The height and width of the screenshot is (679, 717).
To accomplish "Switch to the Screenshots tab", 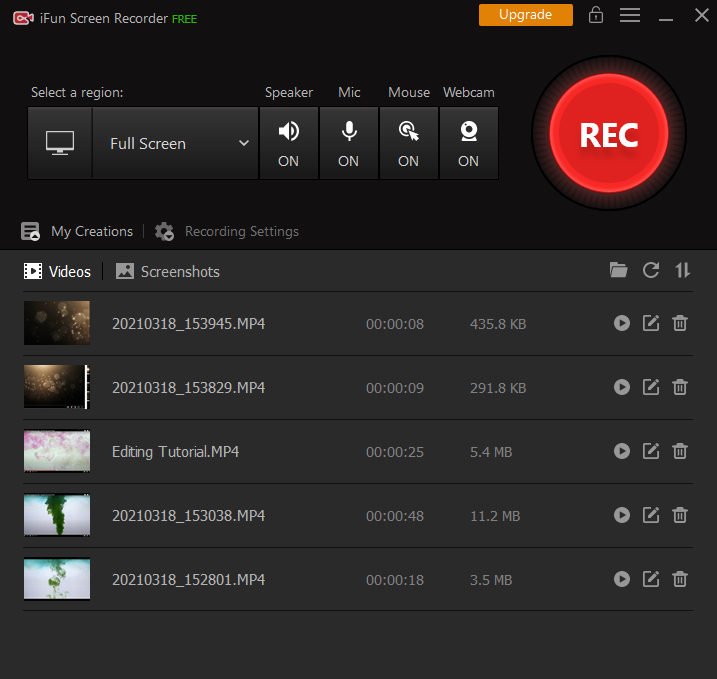I will coord(168,271).
